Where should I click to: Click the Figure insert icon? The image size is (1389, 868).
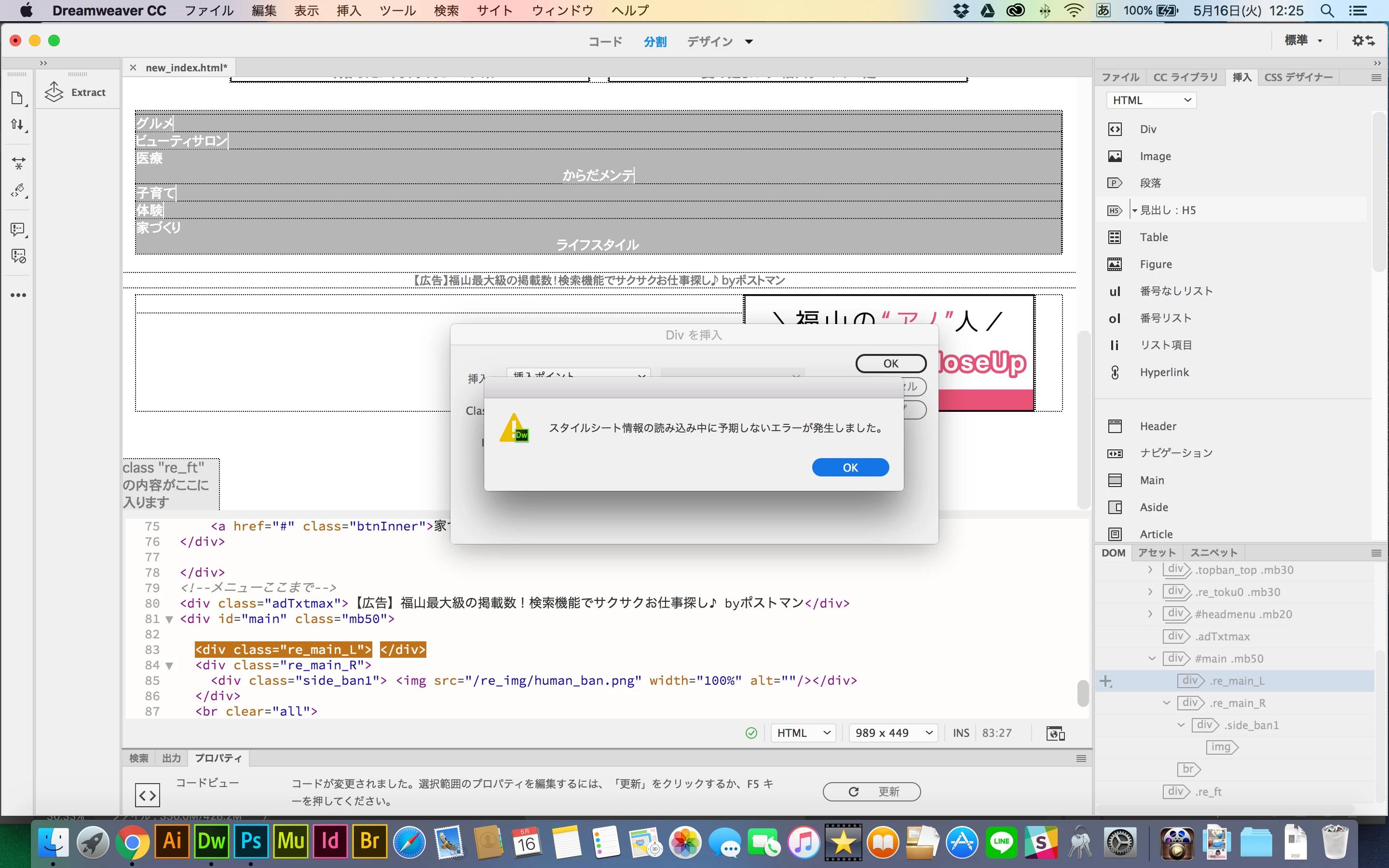click(1115, 264)
